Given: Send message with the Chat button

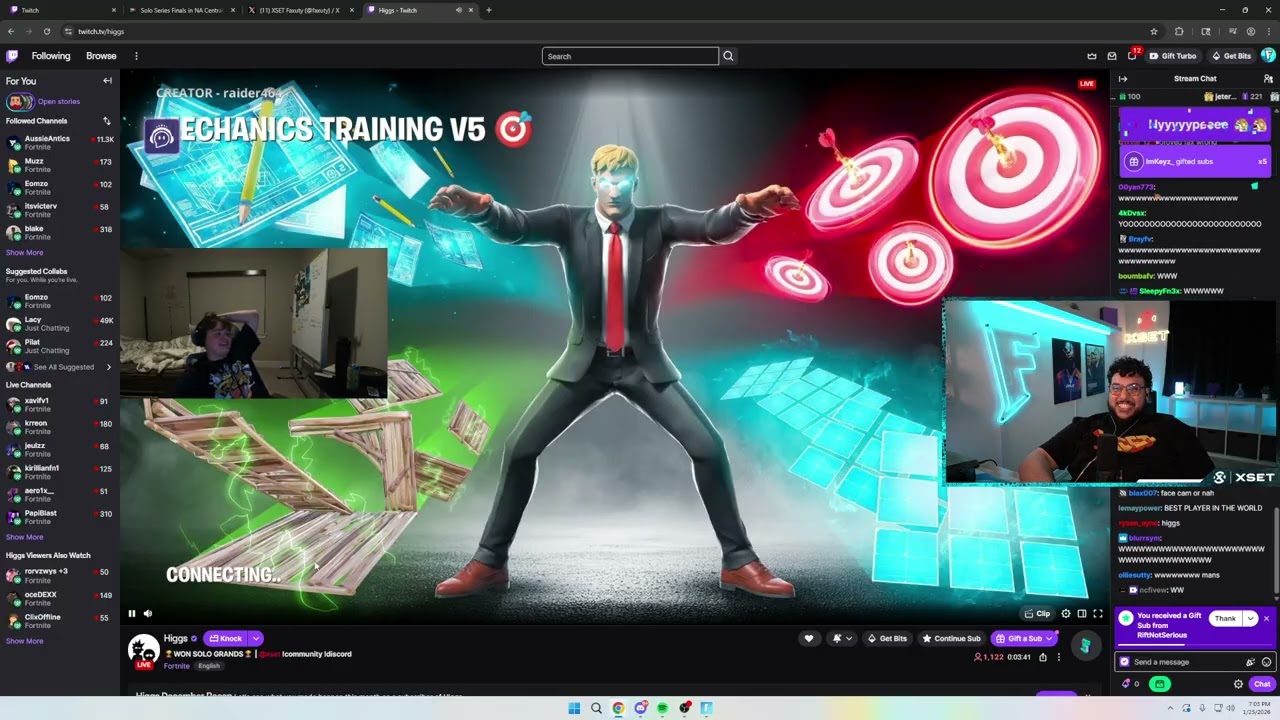Looking at the screenshot, I should click(1262, 684).
